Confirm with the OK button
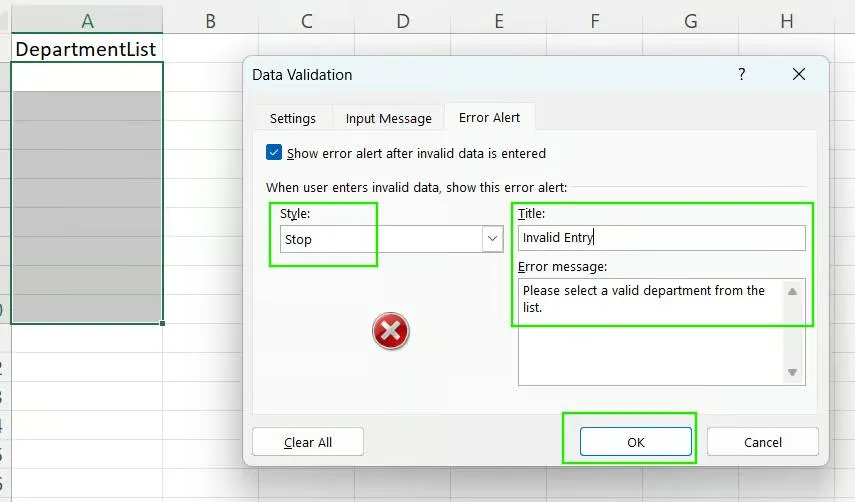855x502 pixels. click(x=636, y=442)
